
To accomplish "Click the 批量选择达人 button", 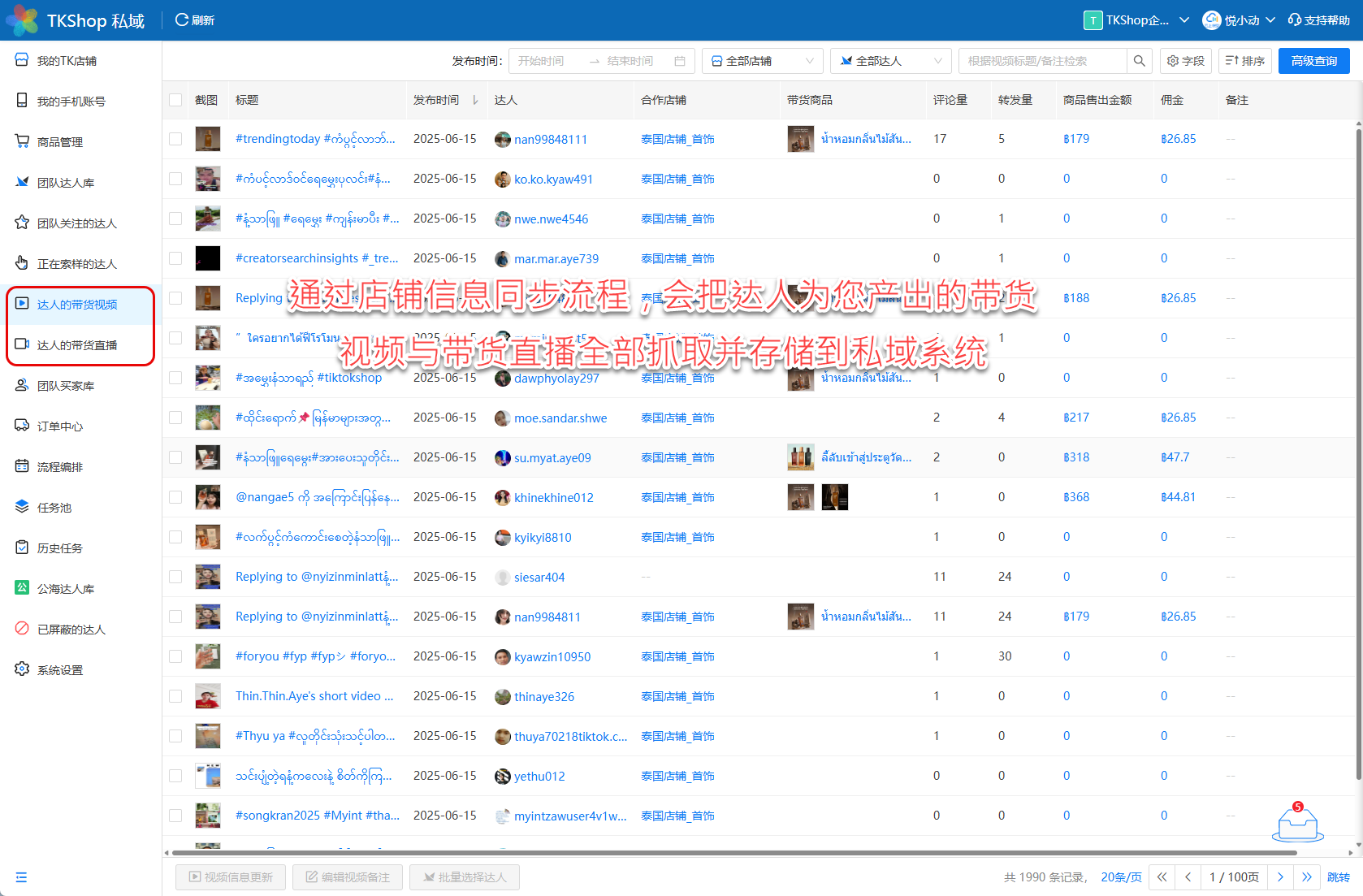I will click(x=465, y=877).
